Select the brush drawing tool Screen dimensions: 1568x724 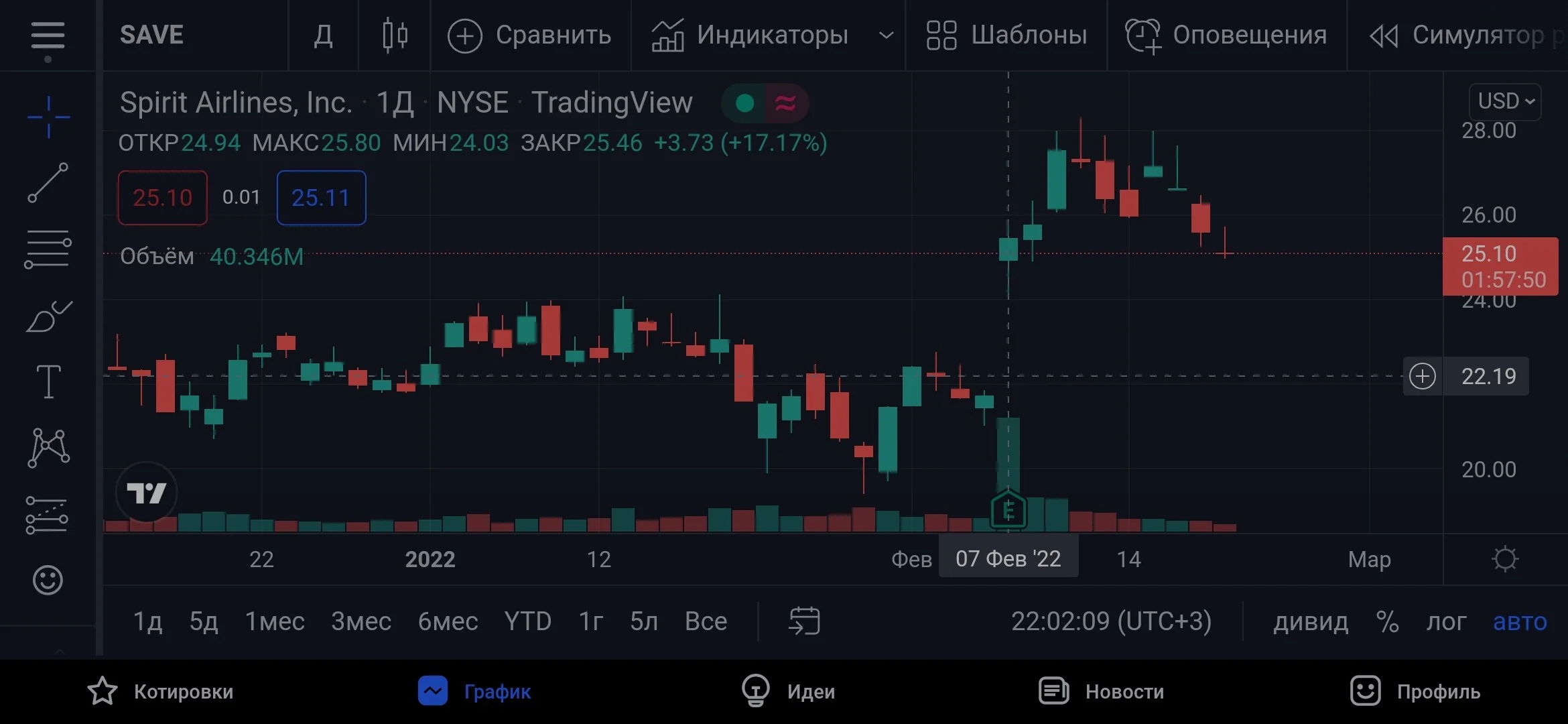[x=48, y=316]
